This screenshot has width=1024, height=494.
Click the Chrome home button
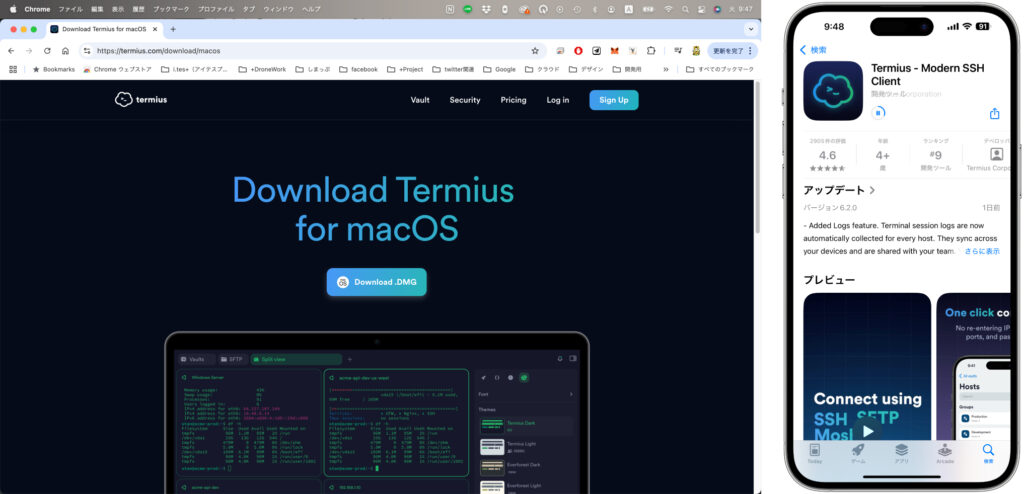[65, 51]
